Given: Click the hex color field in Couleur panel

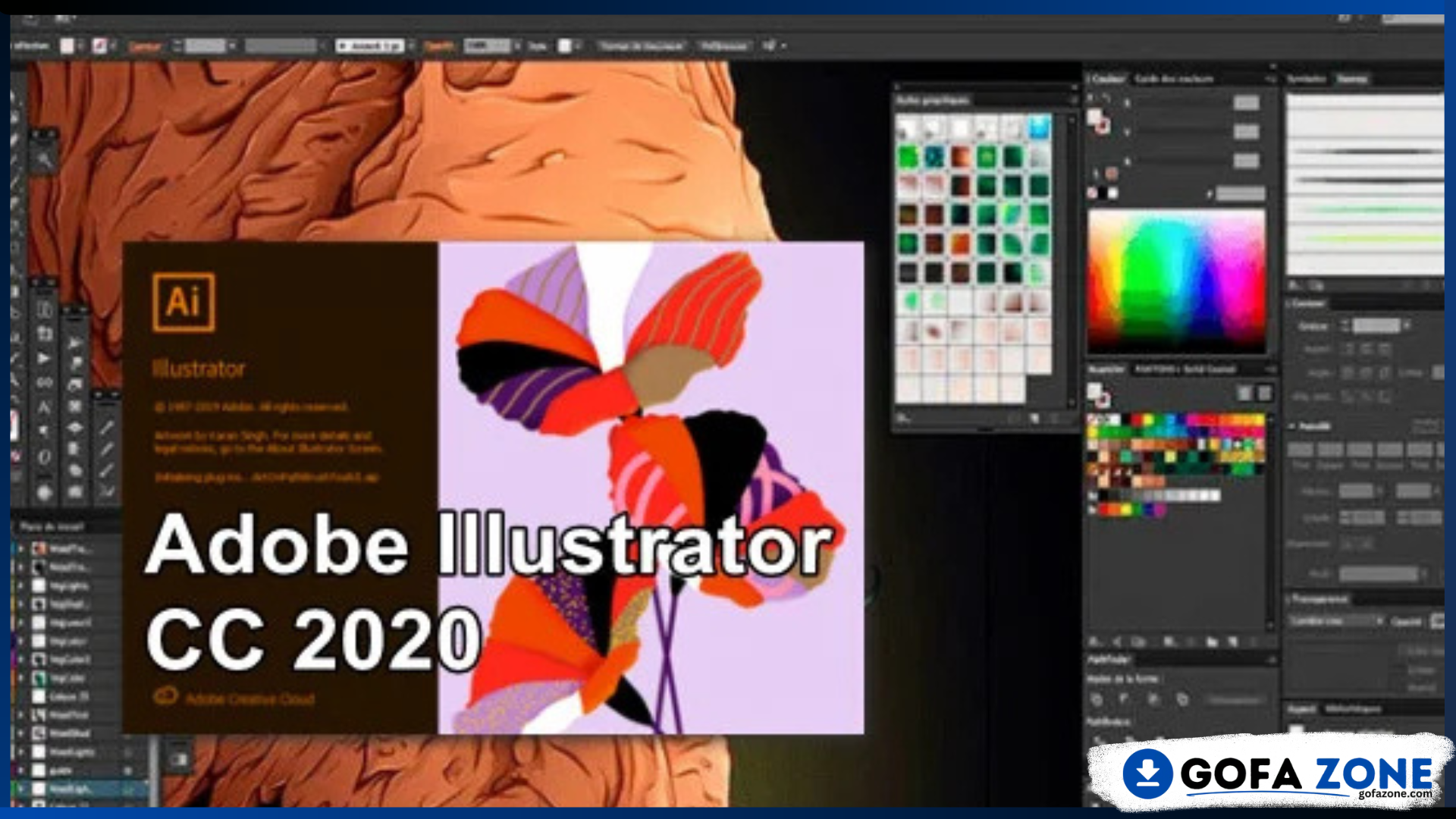Looking at the screenshot, I should click(x=1241, y=193).
